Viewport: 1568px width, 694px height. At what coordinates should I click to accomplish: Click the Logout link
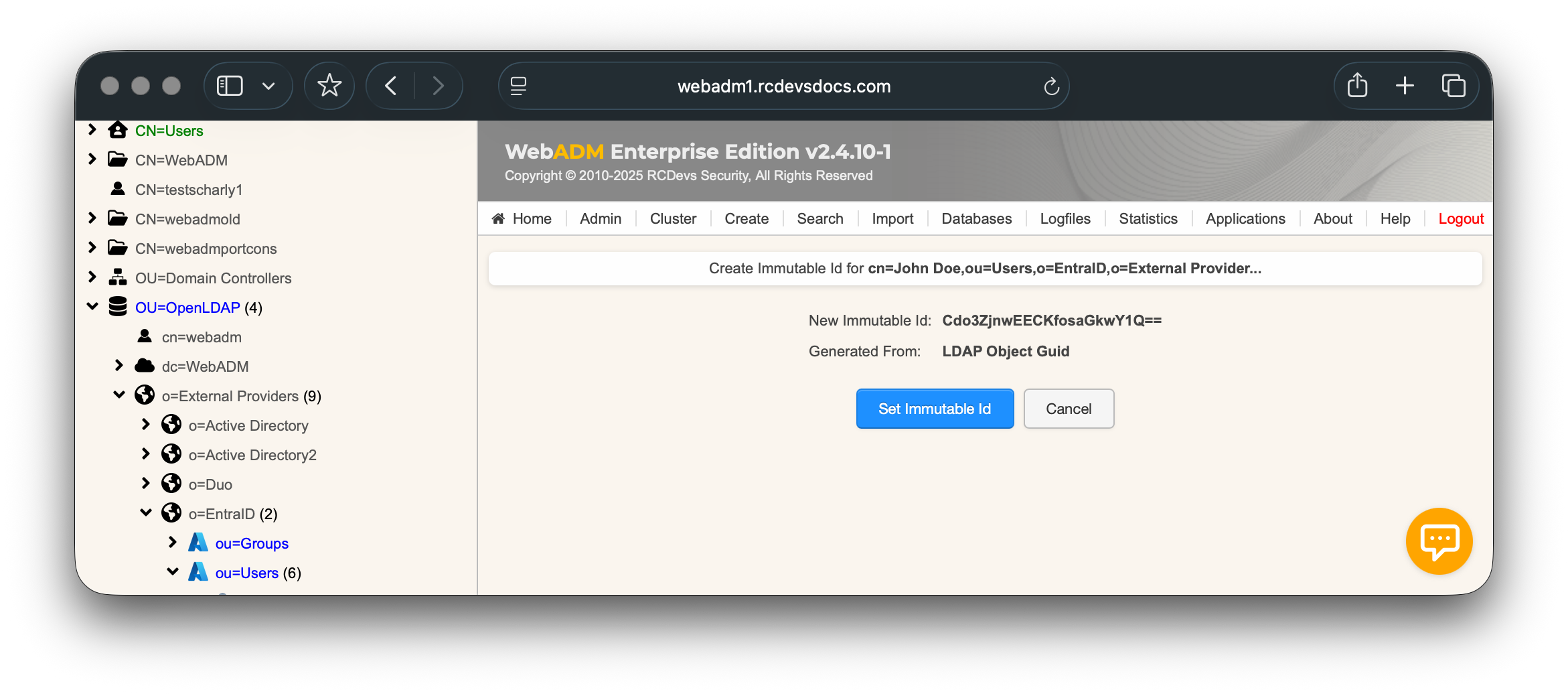pos(1461,219)
